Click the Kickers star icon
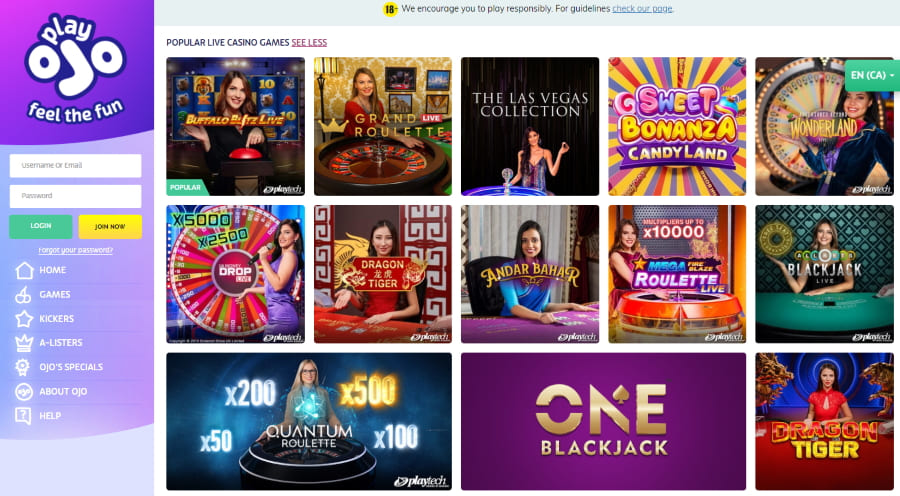Image resolution: width=900 pixels, height=496 pixels. point(24,319)
